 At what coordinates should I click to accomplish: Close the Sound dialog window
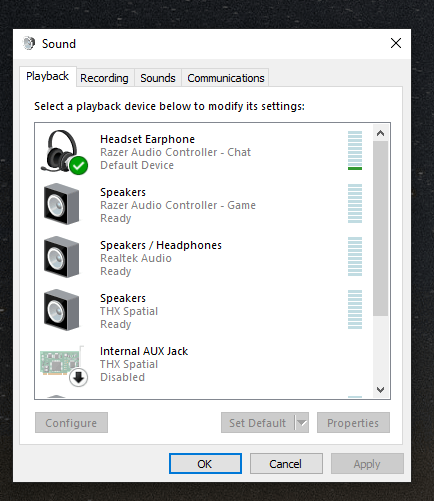[396, 43]
